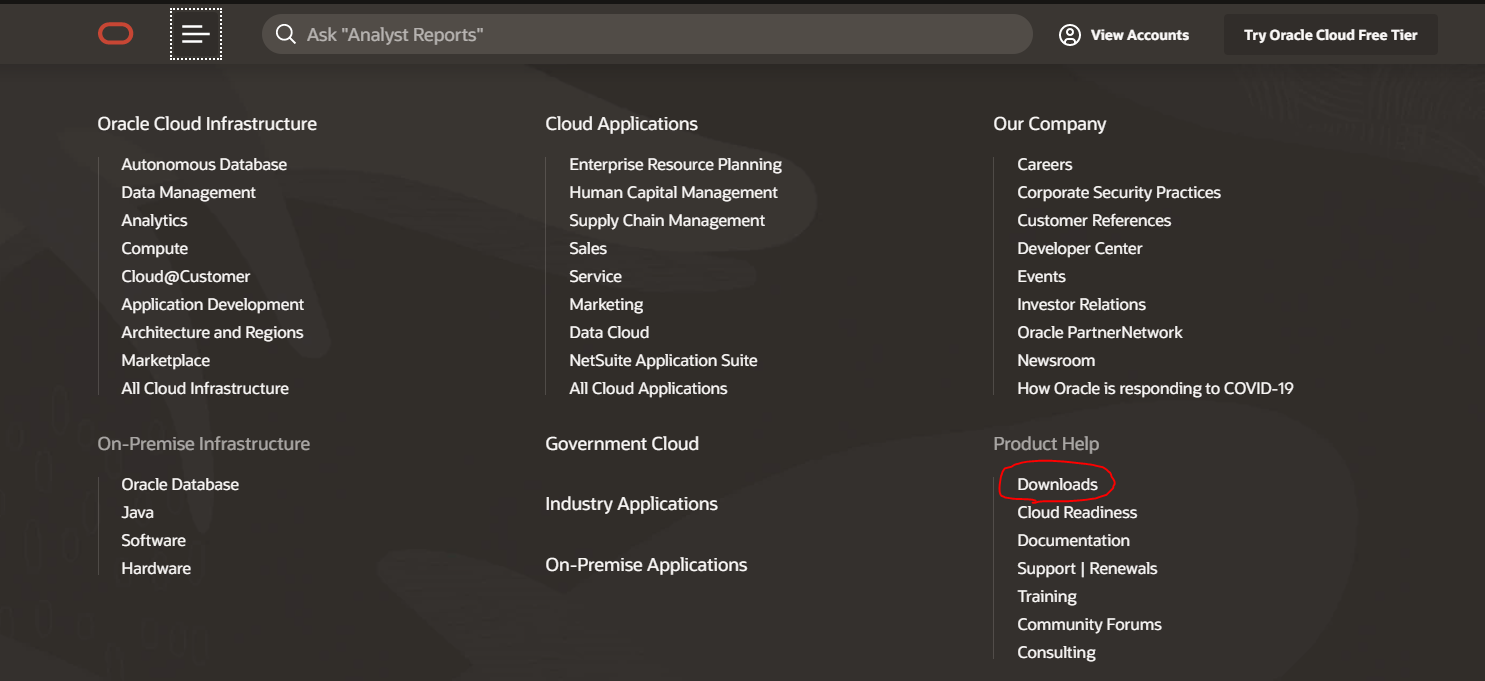
Task: Go to Enterprise Resource Planning
Action: point(675,164)
